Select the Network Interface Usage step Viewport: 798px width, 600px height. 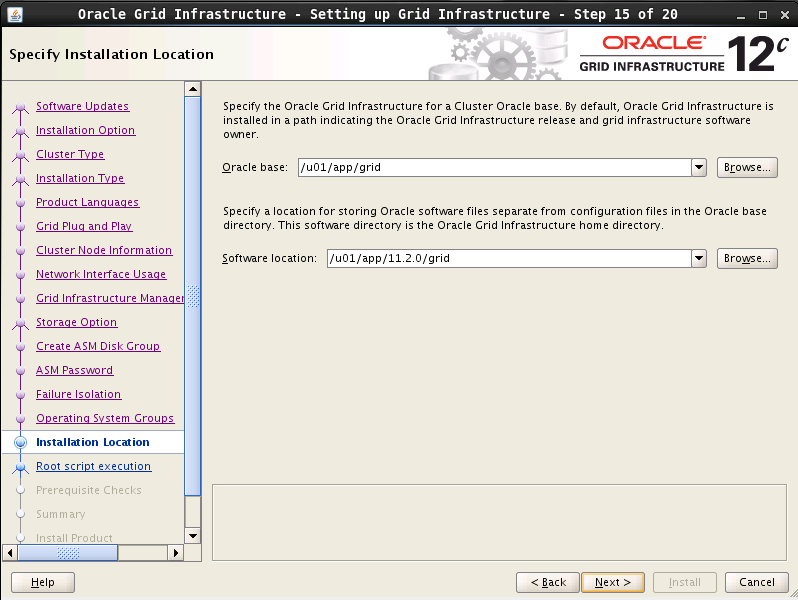point(101,274)
